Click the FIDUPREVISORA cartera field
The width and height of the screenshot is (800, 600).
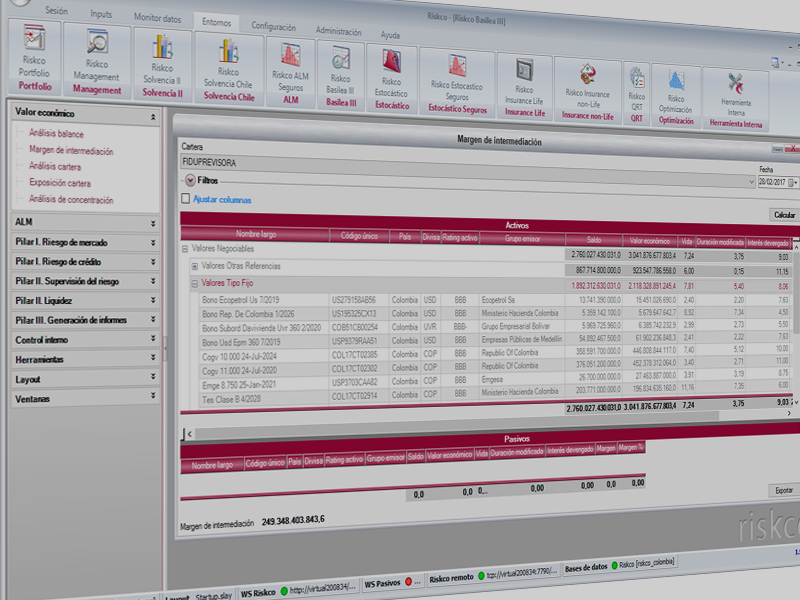468,170
